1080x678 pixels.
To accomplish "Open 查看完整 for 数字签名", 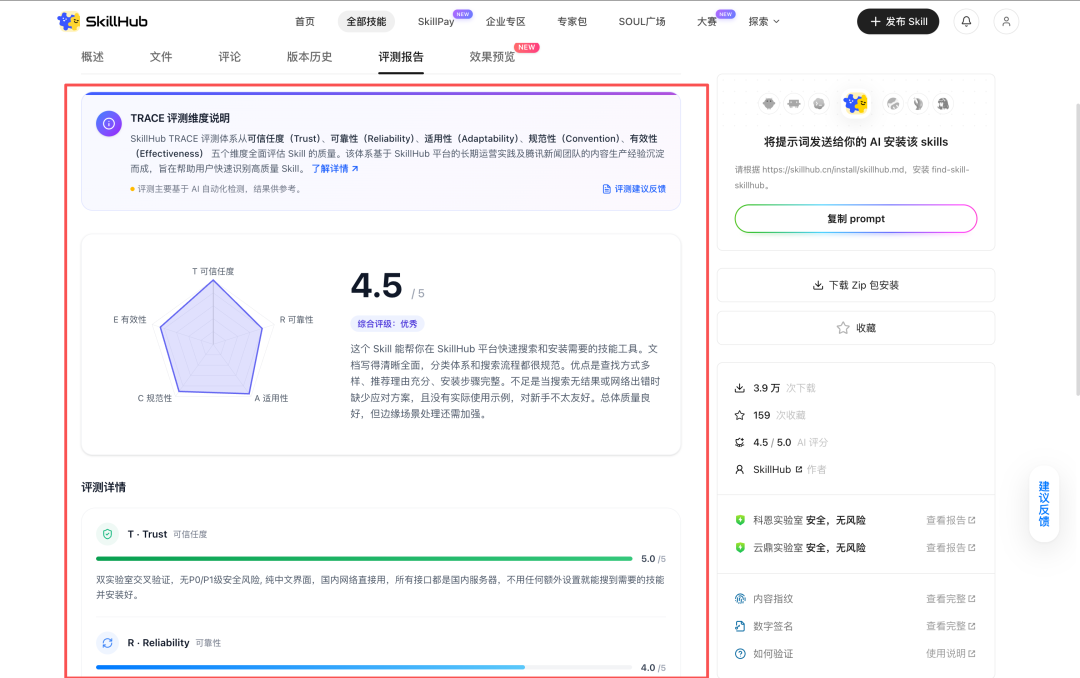I will tap(951, 626).
